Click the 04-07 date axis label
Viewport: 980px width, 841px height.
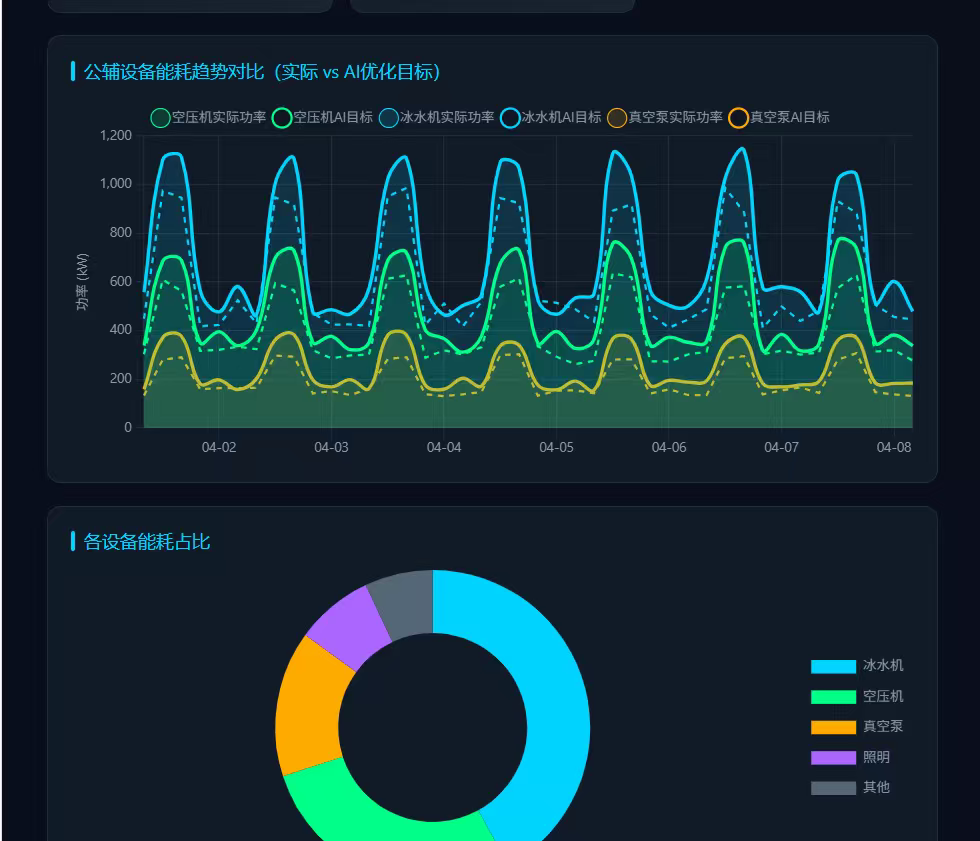[x=781, y=447]
